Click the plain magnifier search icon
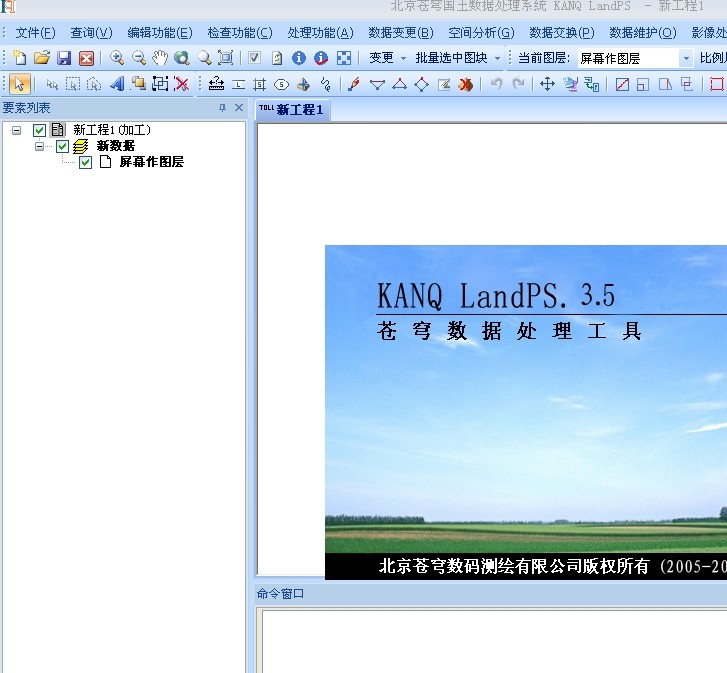727x673 pixels. tap(204, 58)
